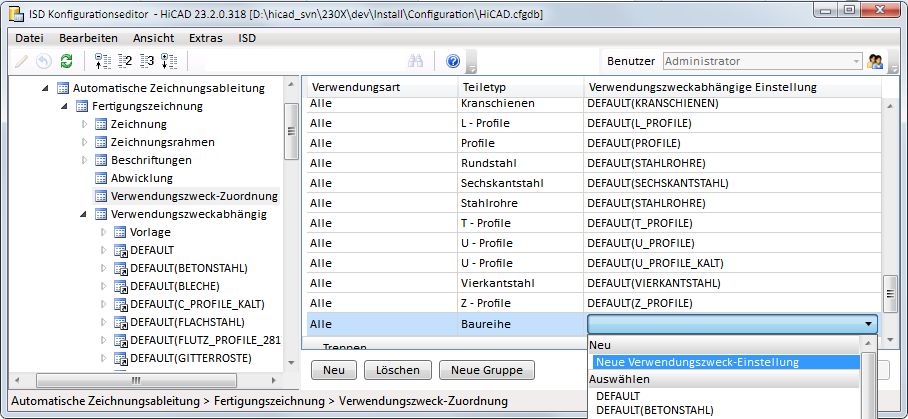Click the expand to level 3 icon
The image size is (908, 419).
tap(147, 61)
